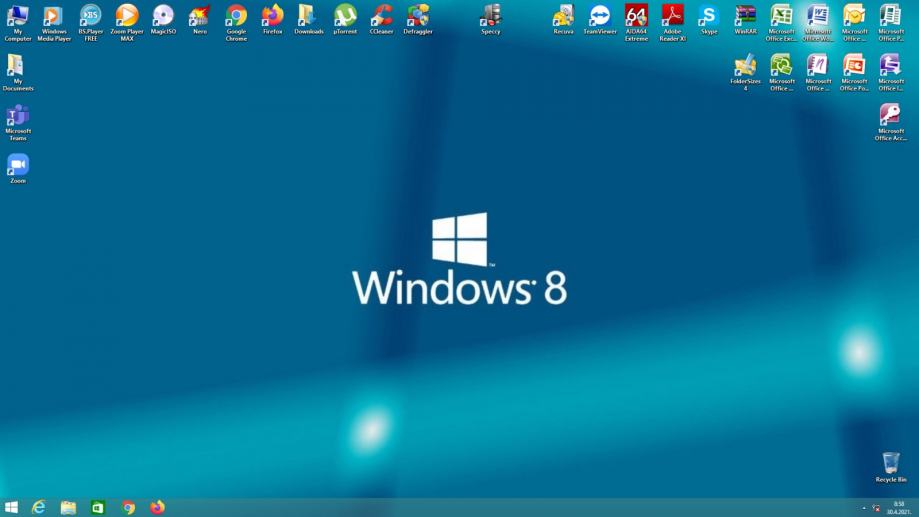Open Google Chrome from the taskbar
This screenshot has height=517, width=919.
click(128, 507)
